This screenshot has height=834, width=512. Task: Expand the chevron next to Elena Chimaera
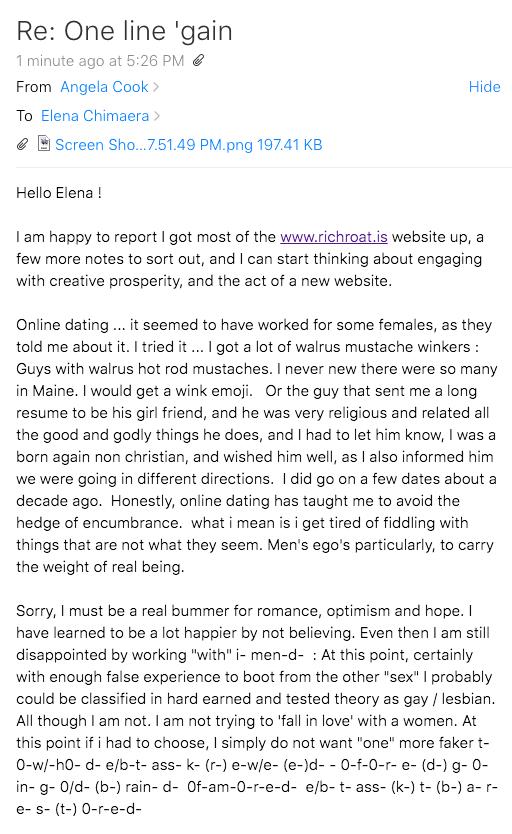pyautogui.click(x=157, y=115)
